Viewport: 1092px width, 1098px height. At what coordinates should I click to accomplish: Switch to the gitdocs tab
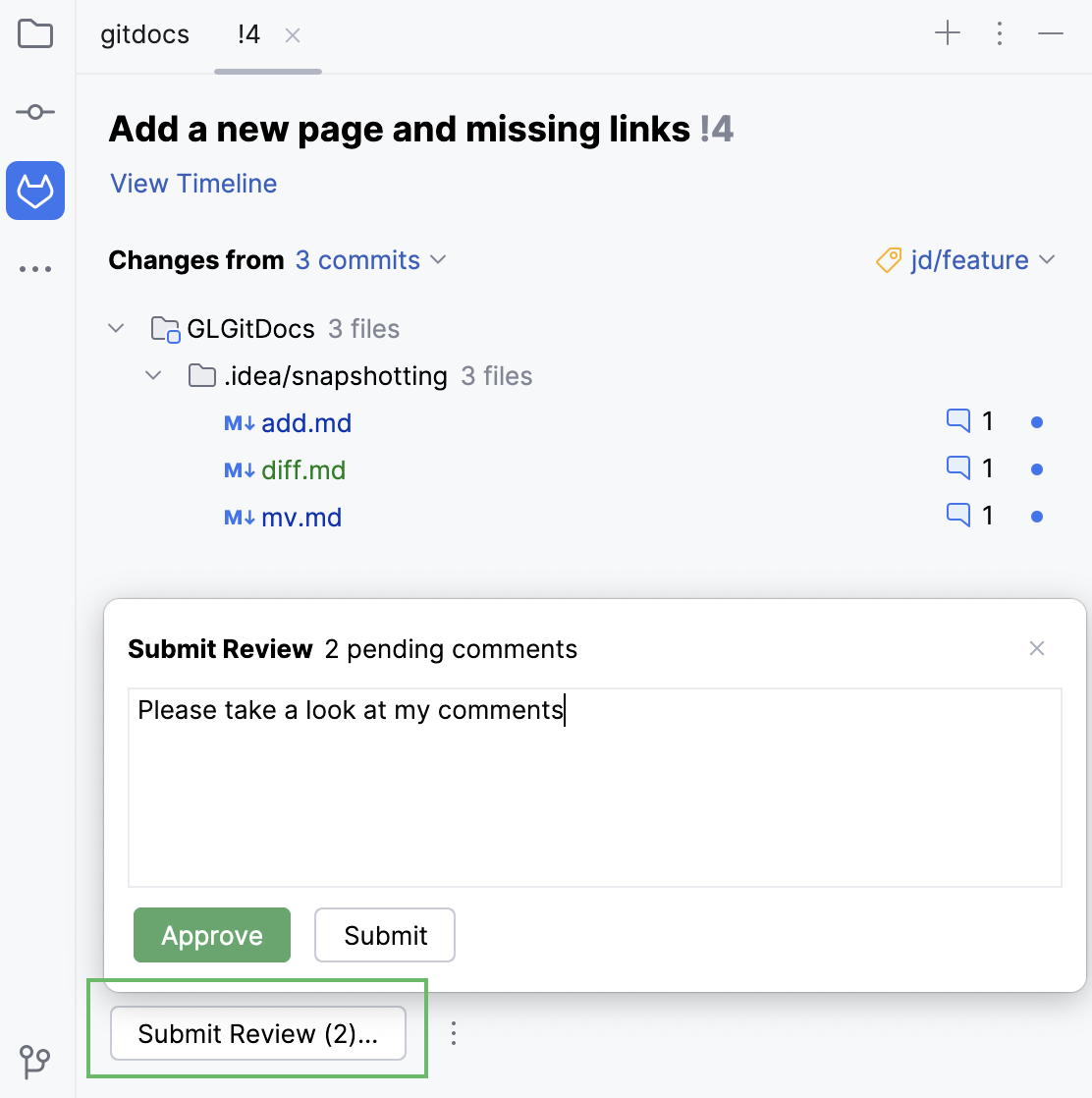(x=143, y=34)
